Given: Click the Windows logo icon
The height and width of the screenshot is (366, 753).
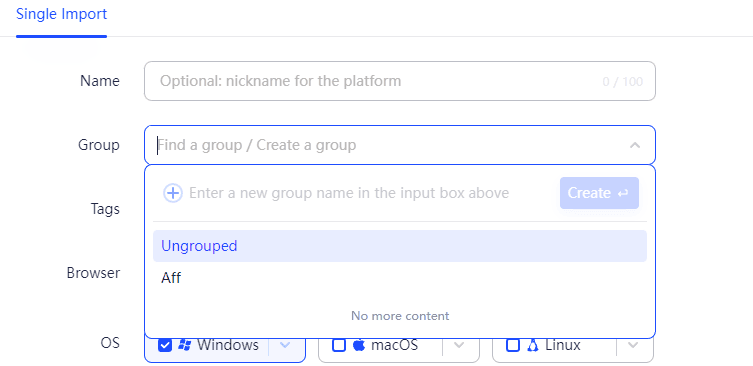Looking at the screenshot, I should pyautogui.click(x=184, y=345).
